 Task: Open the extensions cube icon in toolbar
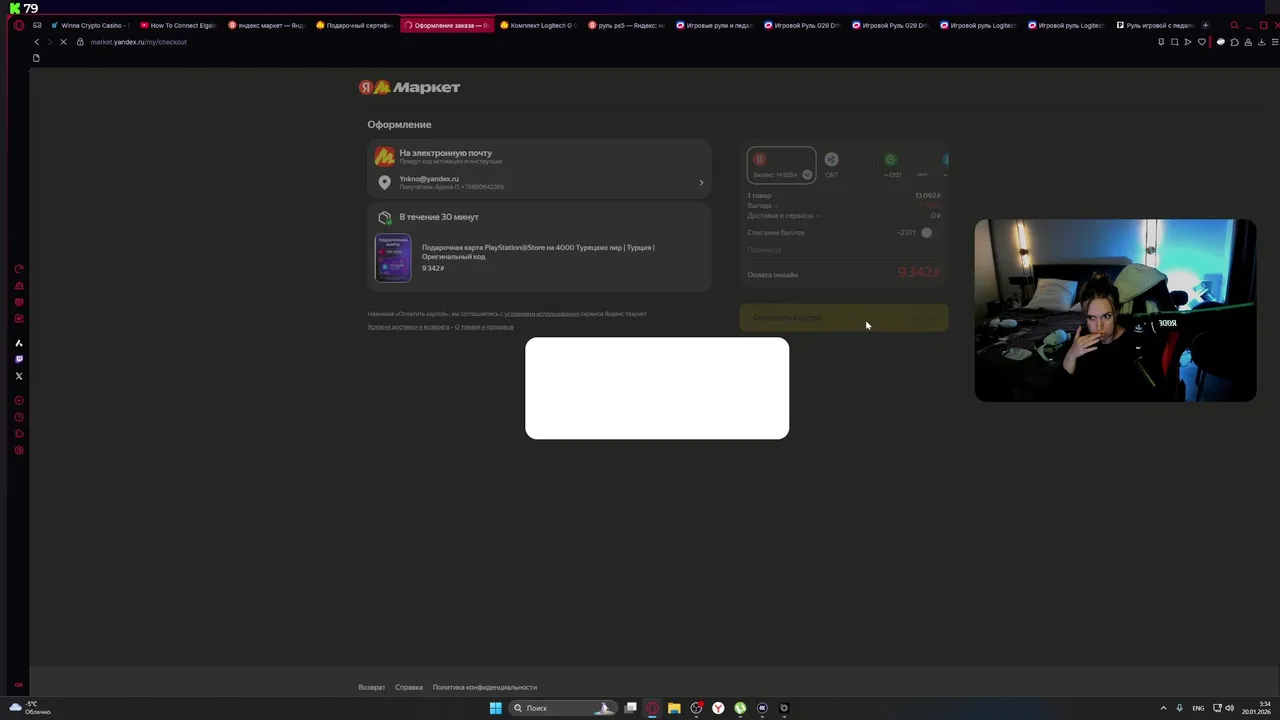(1234, 42)
